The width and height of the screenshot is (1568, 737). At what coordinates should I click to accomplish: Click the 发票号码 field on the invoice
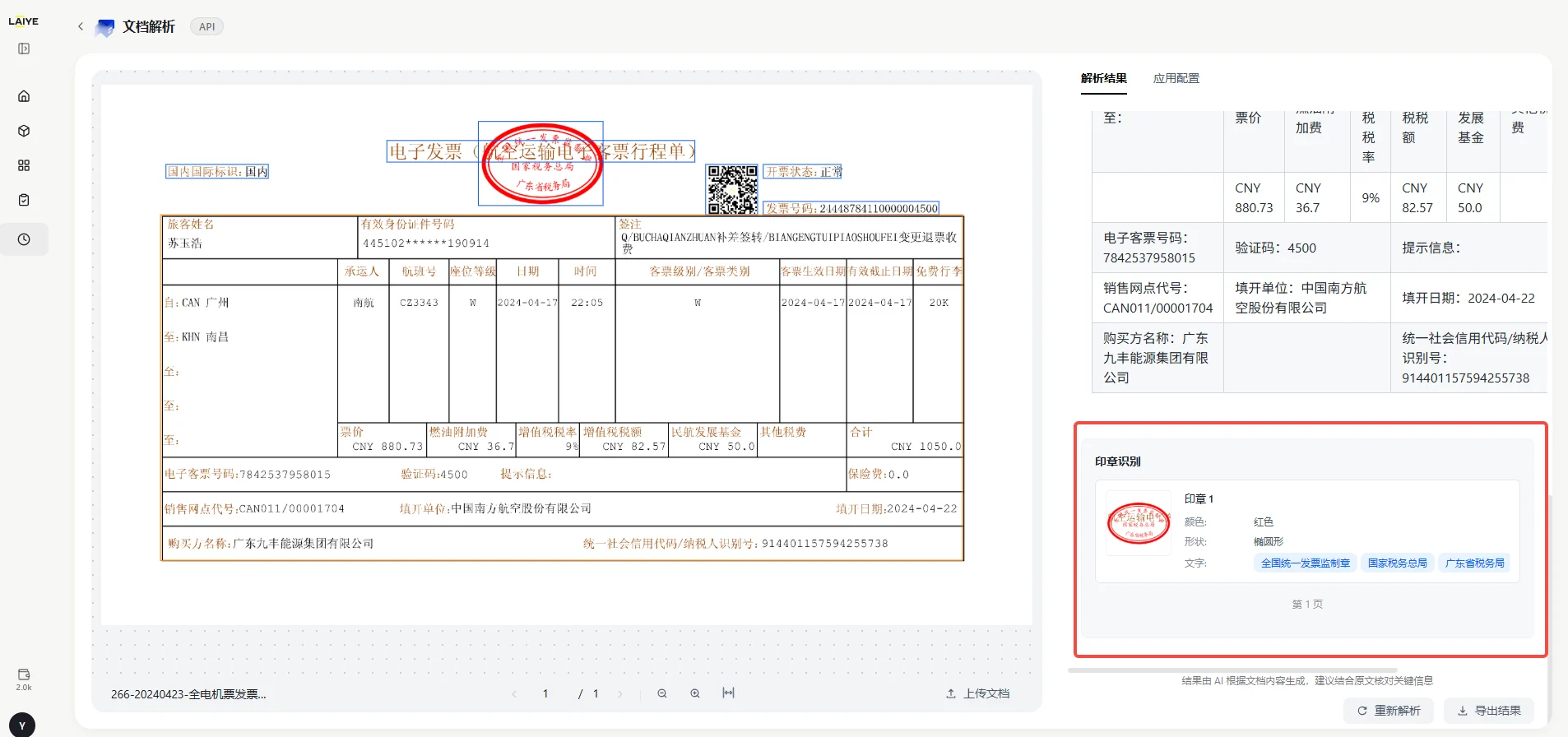pos(851,208)
